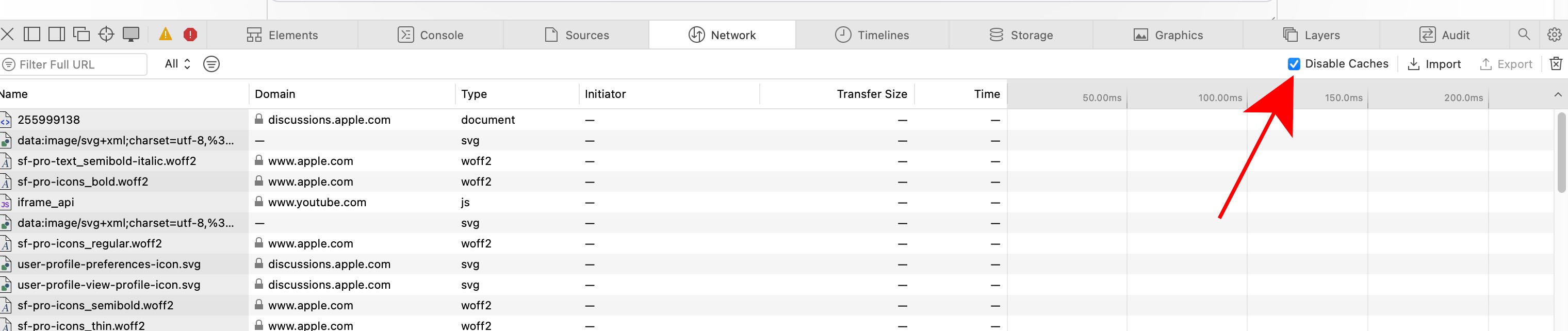Click the vertical scrollbar in network list

(x=1562, y=152)
